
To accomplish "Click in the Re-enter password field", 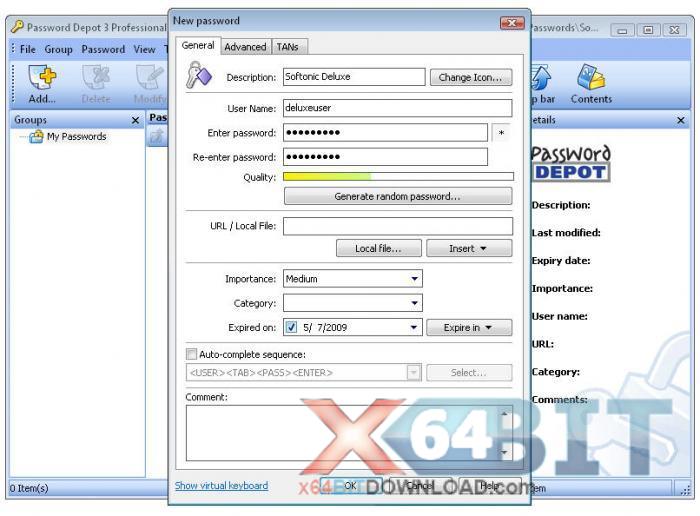I will (385, 157).
